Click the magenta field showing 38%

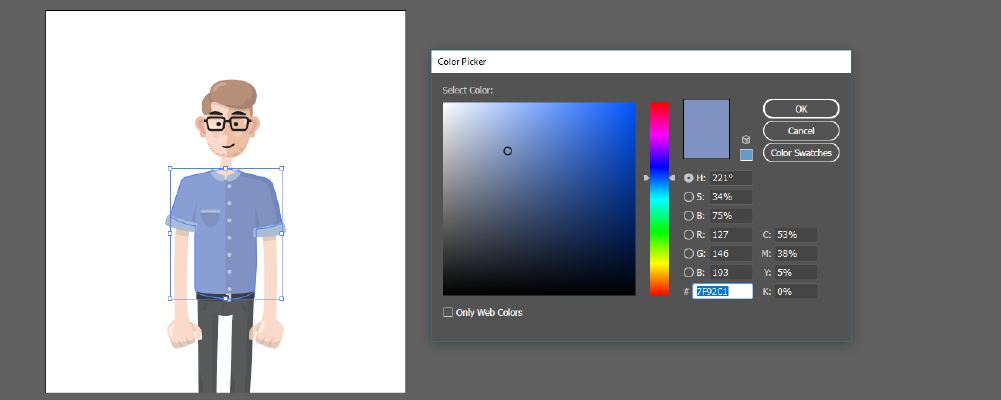click(795, 253)
